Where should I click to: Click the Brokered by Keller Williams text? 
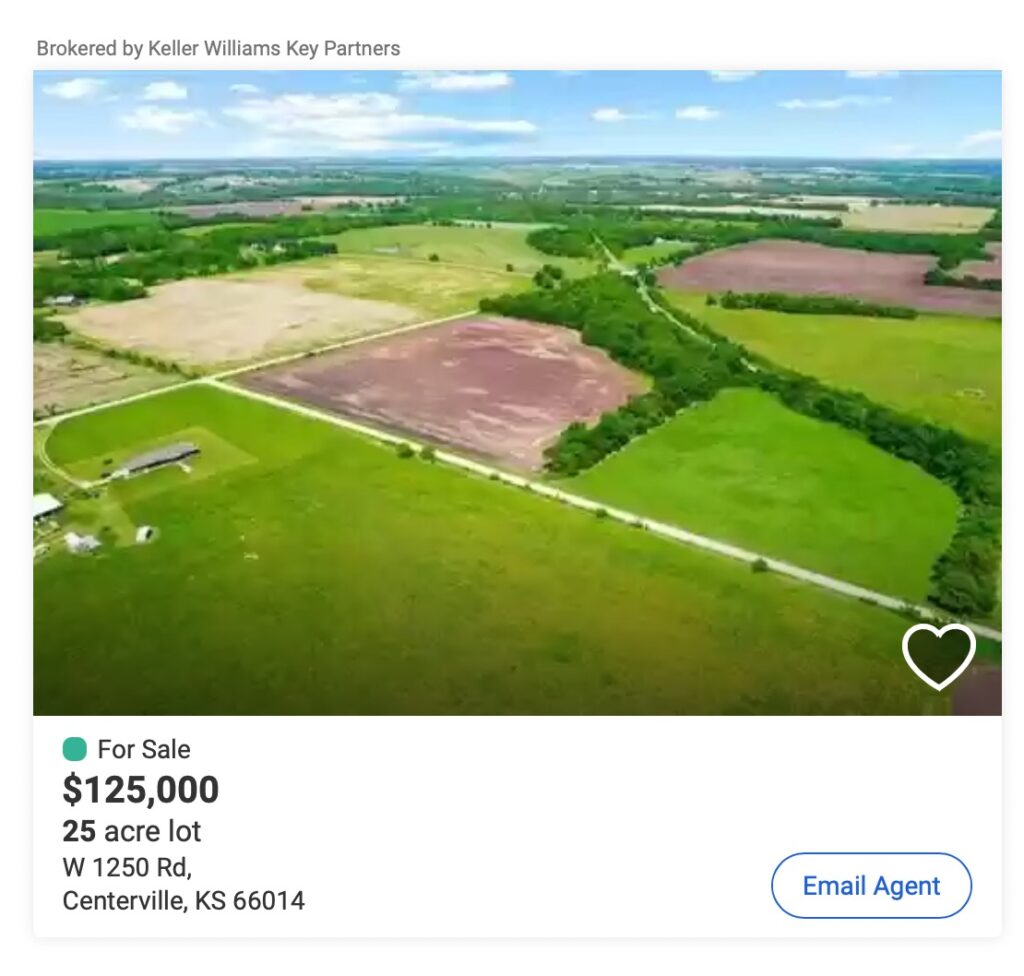click(218, 48)
